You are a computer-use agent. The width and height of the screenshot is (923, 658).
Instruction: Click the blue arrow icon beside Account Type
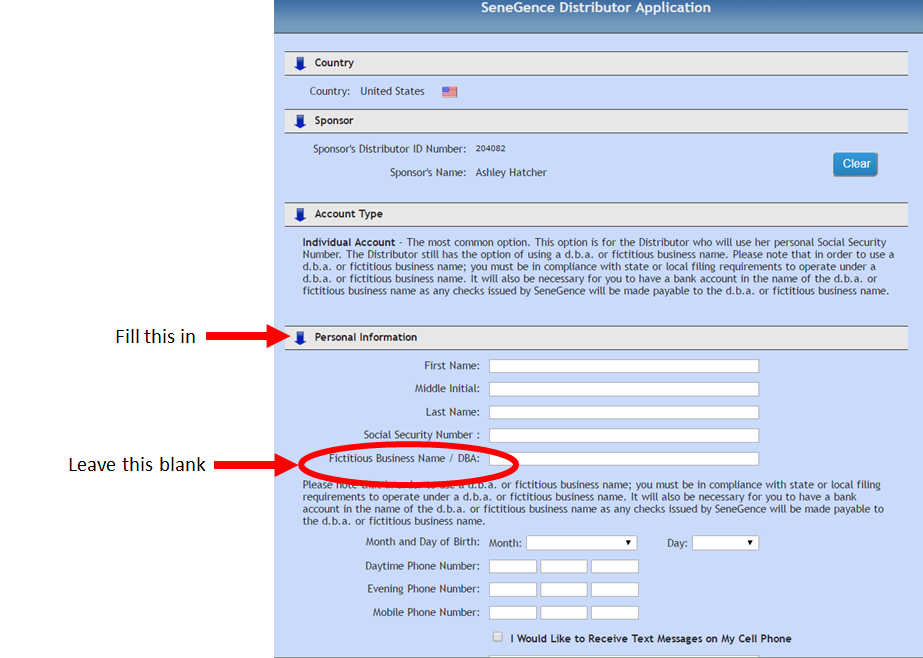[300, 214]
